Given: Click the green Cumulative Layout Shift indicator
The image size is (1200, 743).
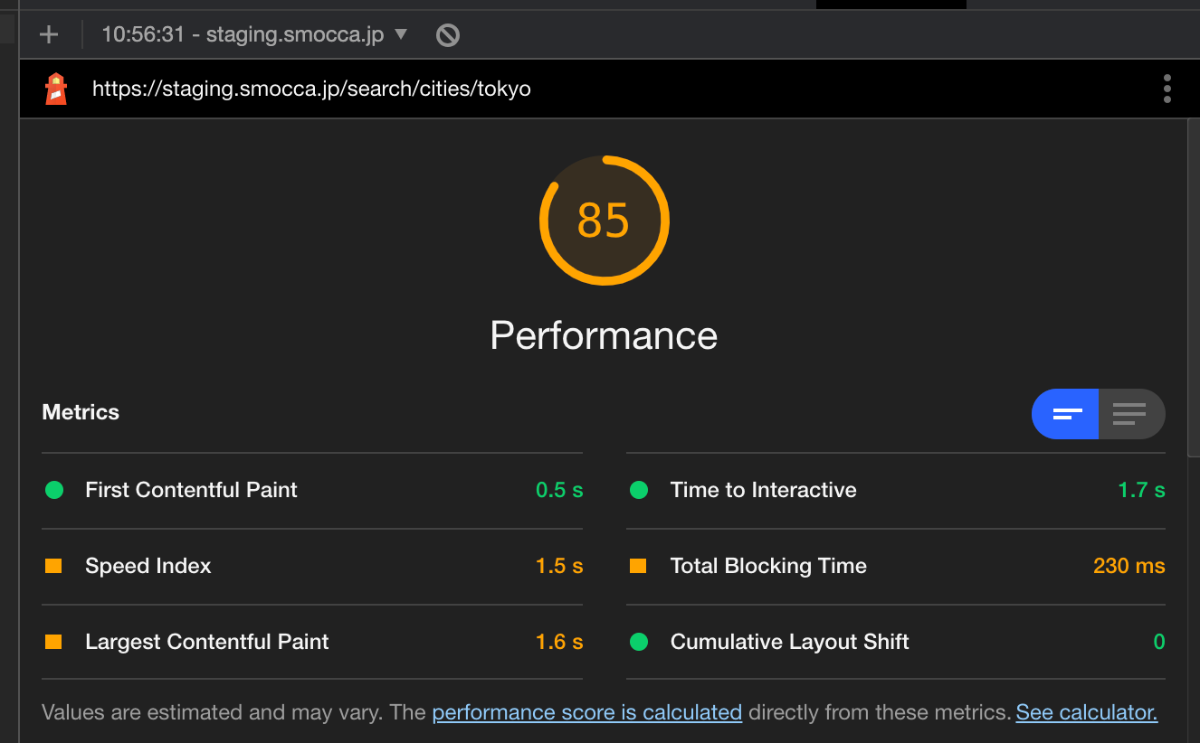Looking at the screenshot, I should (x=638, y=642).
